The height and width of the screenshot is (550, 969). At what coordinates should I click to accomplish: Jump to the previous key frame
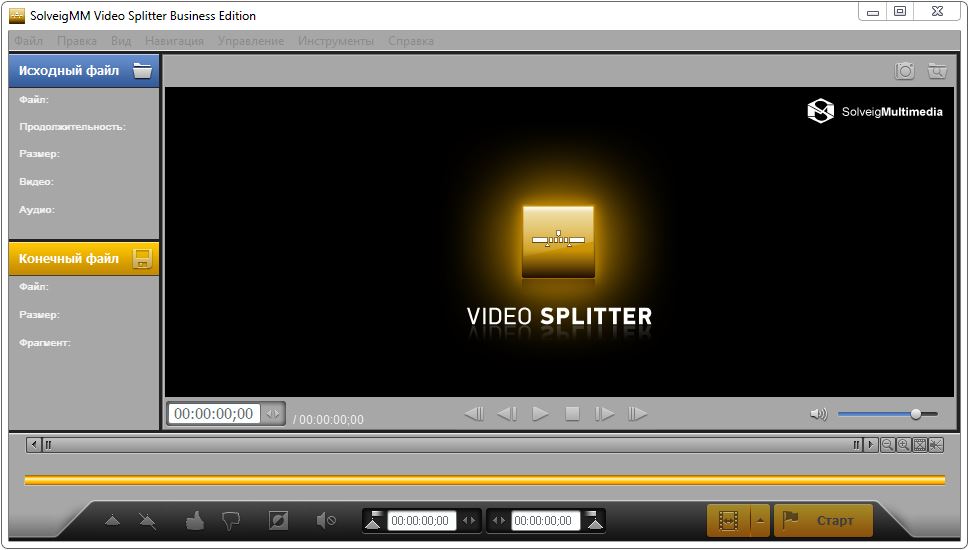pos(474,413)
